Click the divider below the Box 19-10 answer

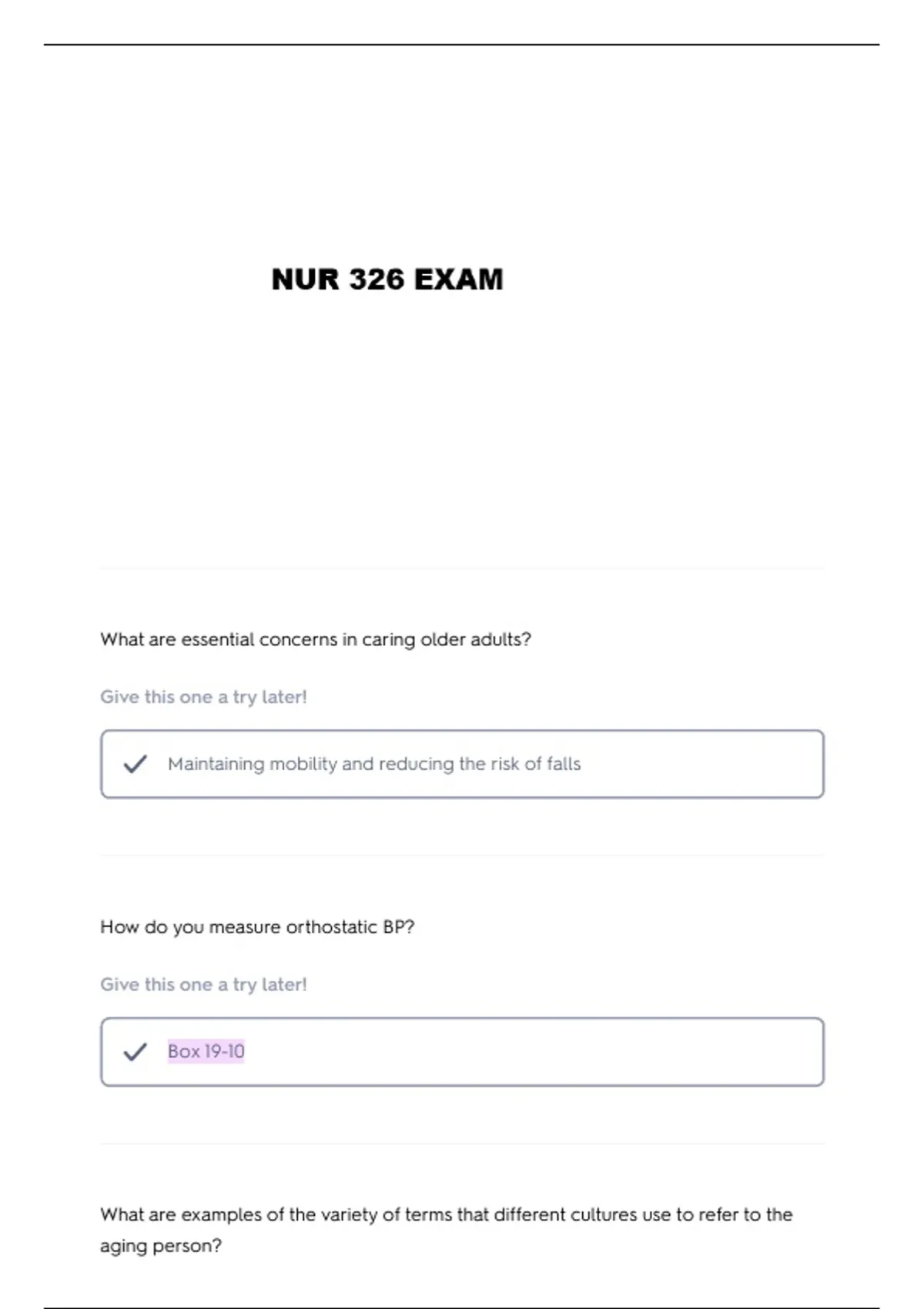point(462,1143)
